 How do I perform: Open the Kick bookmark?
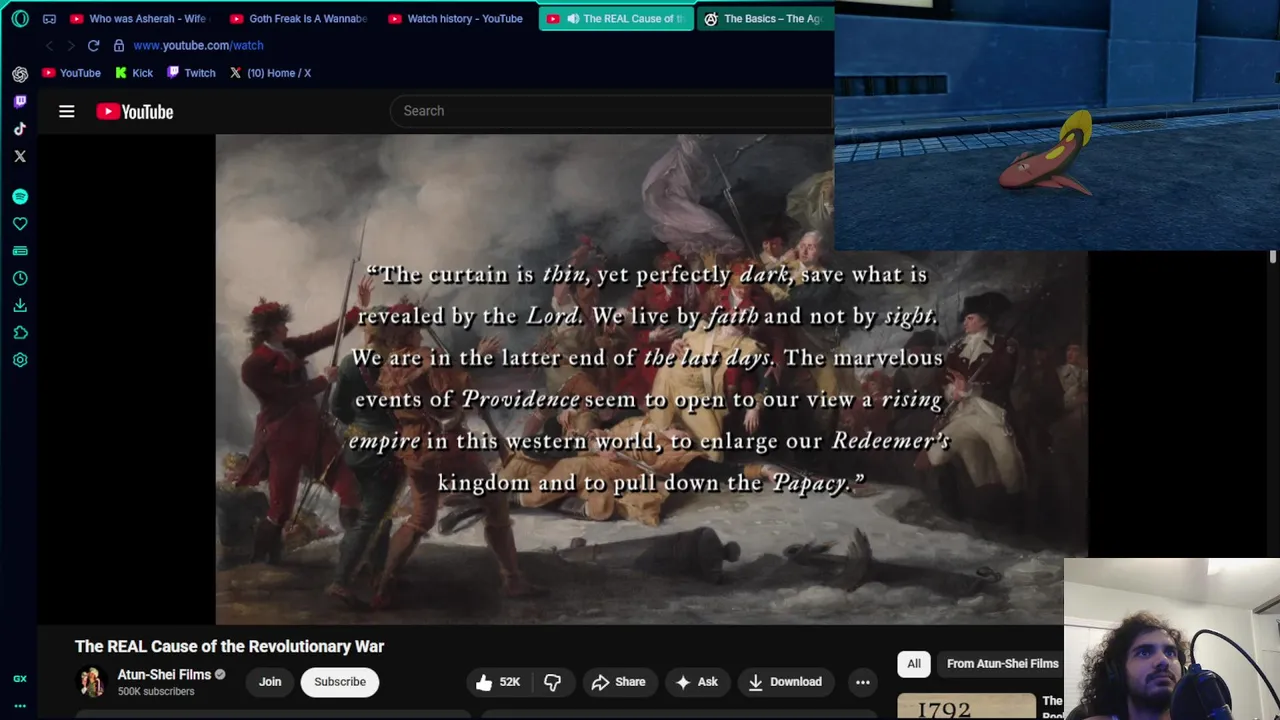pyautogui.click(x=134, y=73)
